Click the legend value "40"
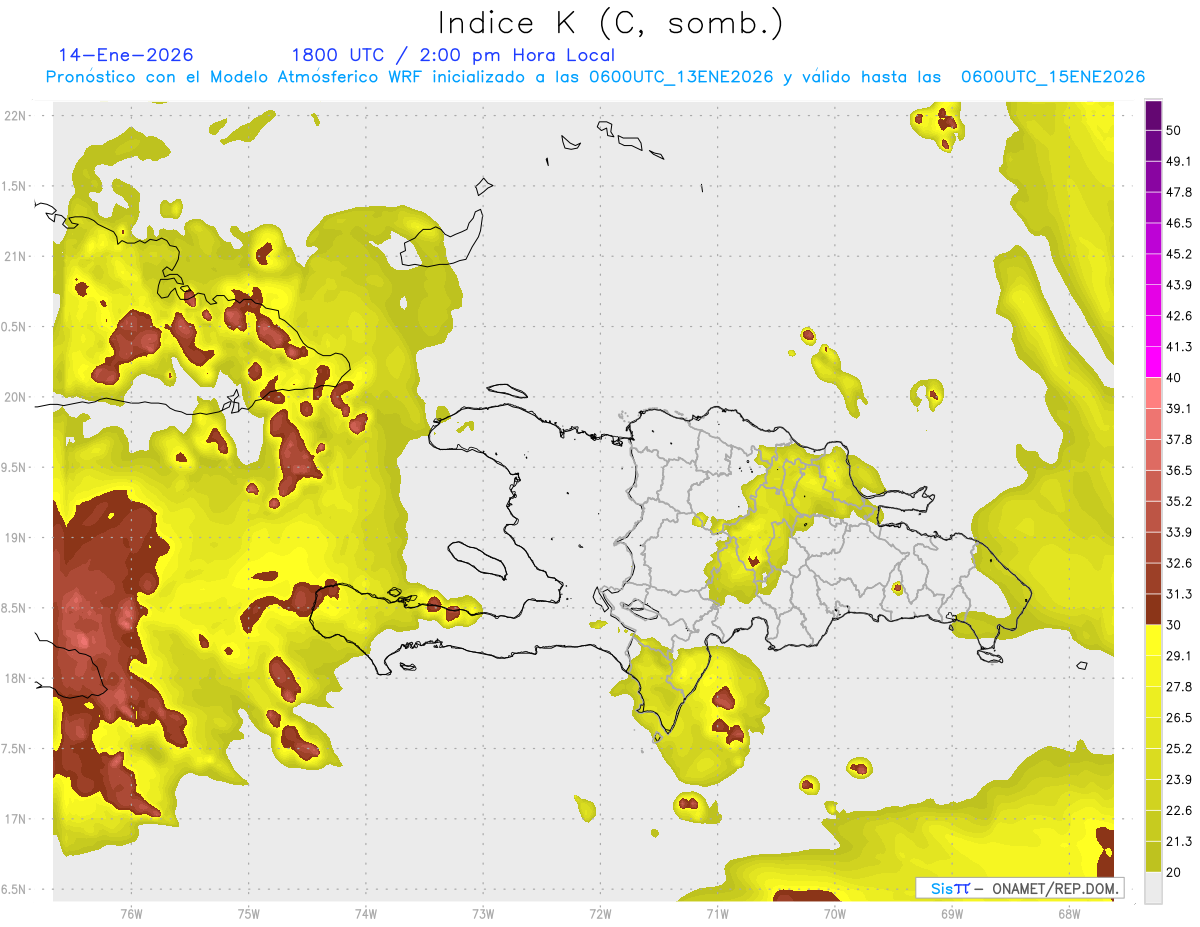1200x927 pixels. (1175, 378)
